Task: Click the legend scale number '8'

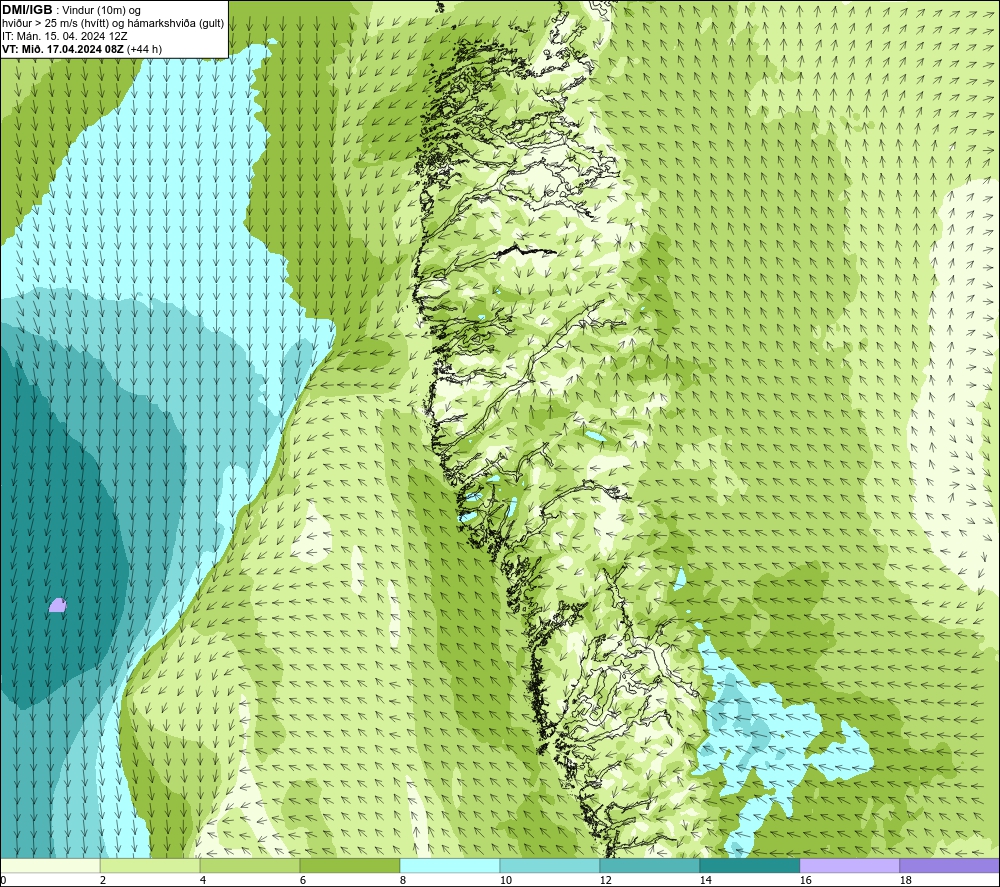Action: (403, 880)
